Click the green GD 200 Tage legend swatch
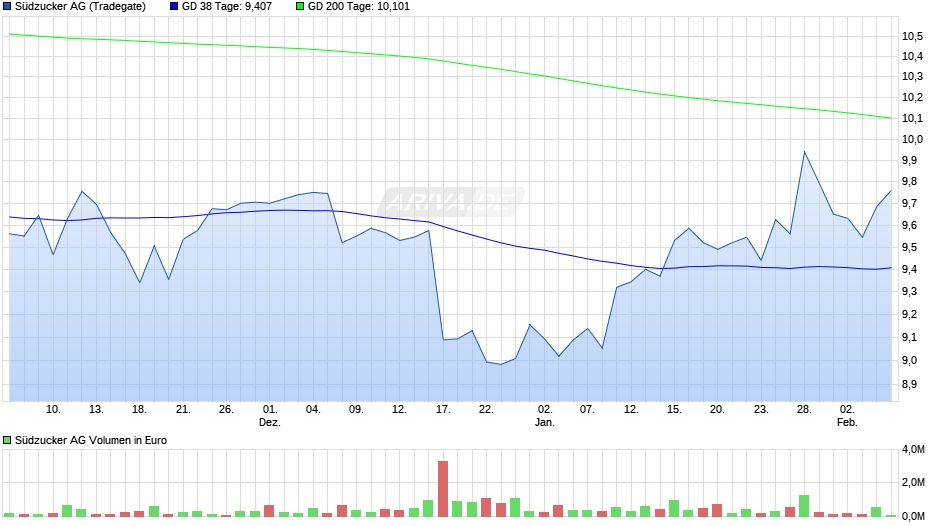 (x=300, y=7)
